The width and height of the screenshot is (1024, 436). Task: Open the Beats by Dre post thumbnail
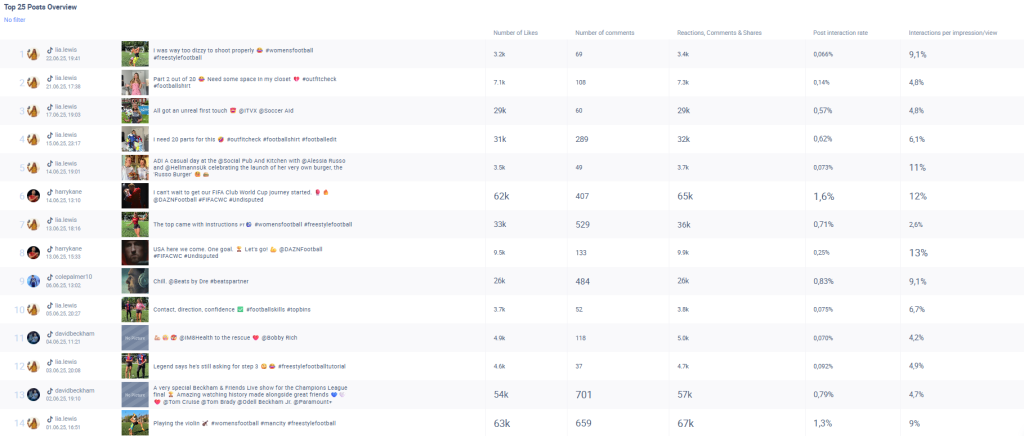135,281
